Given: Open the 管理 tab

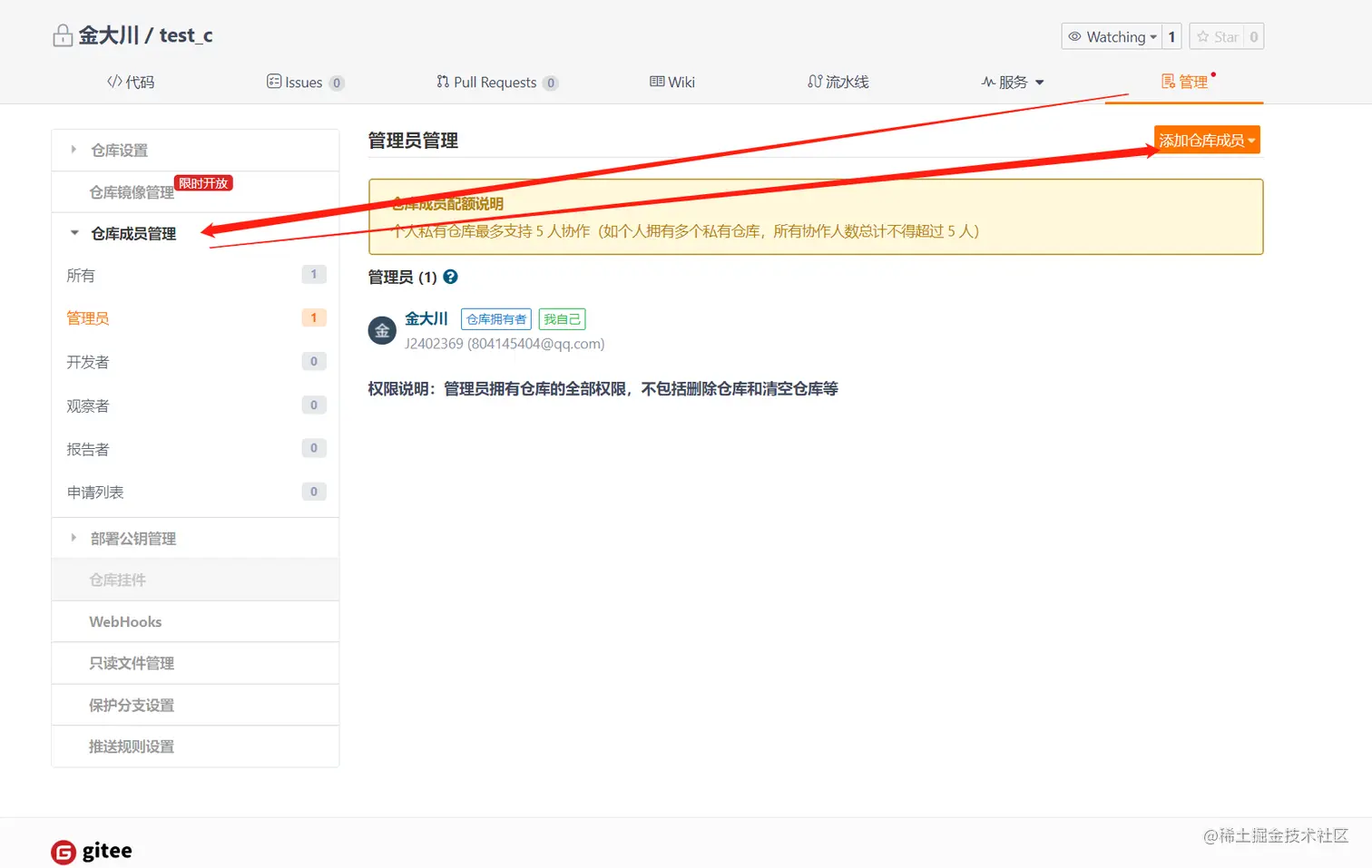Looking at the screenshot, I should pyautogui.click(x=1184, y=82).
